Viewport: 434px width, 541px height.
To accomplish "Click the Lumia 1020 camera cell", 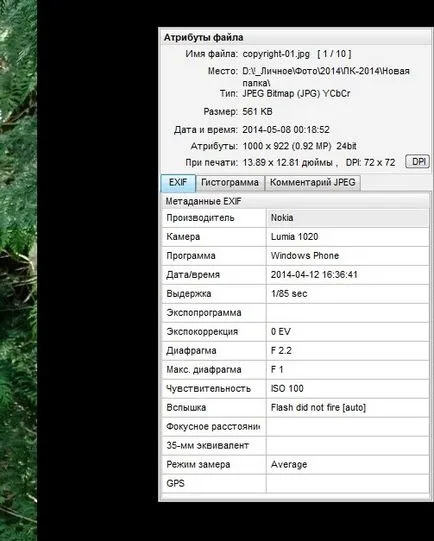I will 347,237.
